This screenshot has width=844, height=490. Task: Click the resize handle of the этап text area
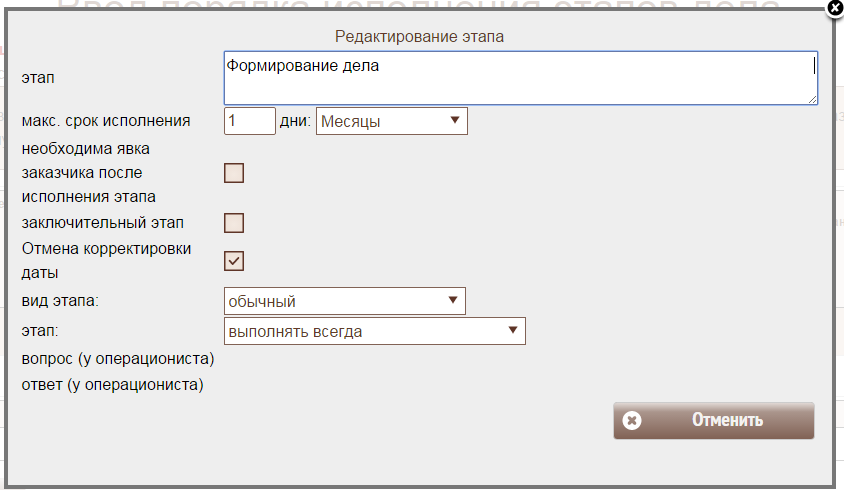click(x=812, y=98)
